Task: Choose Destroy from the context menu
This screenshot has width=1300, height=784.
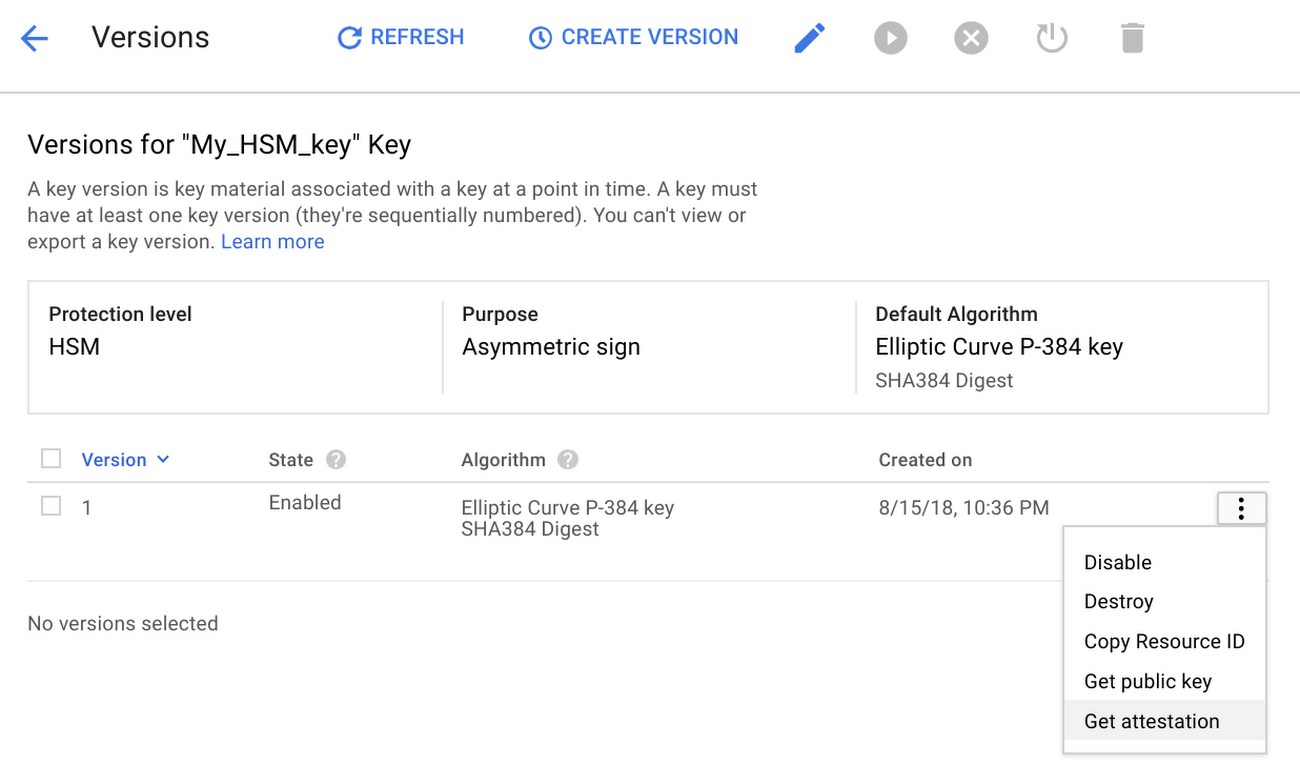Action: point(1119,601)
